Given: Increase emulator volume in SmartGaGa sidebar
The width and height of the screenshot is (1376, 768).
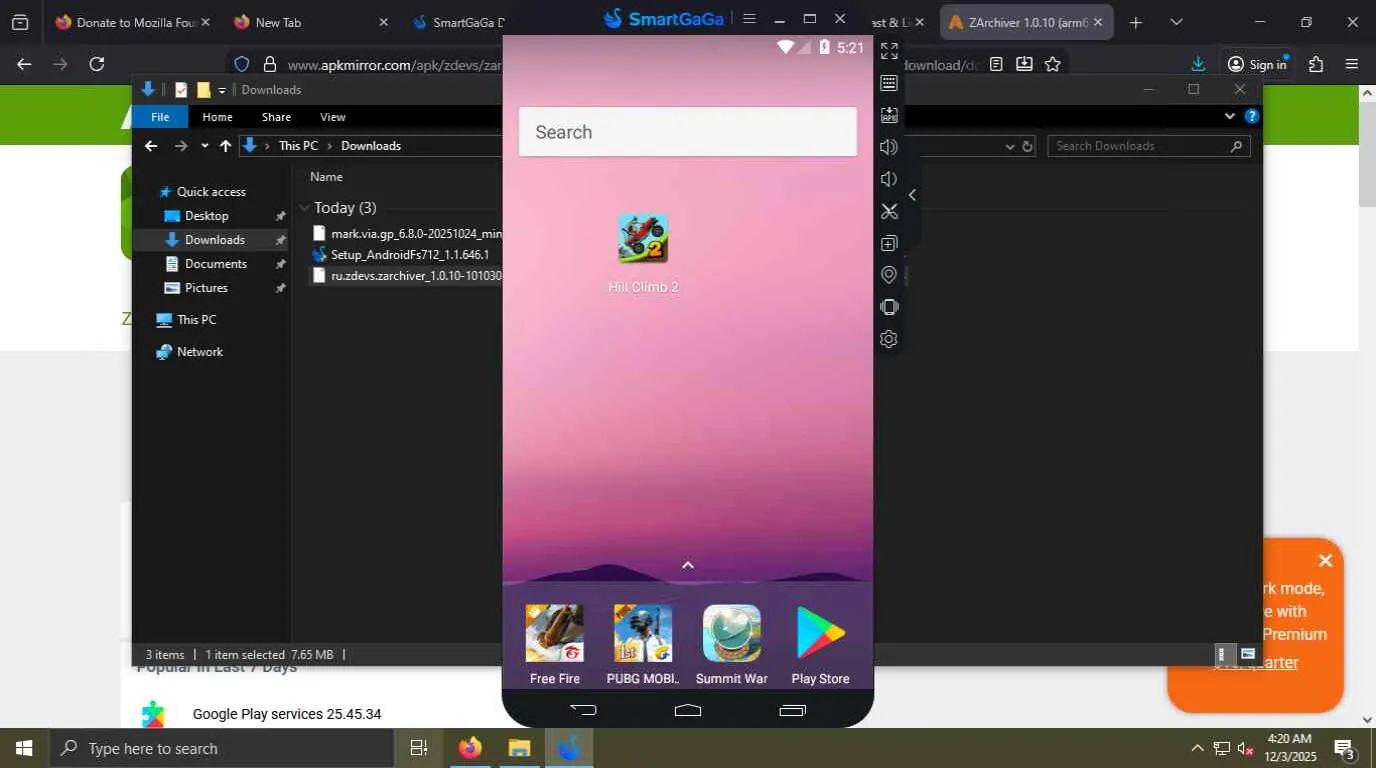Looking at the screenshot, I should pos(889,147).
